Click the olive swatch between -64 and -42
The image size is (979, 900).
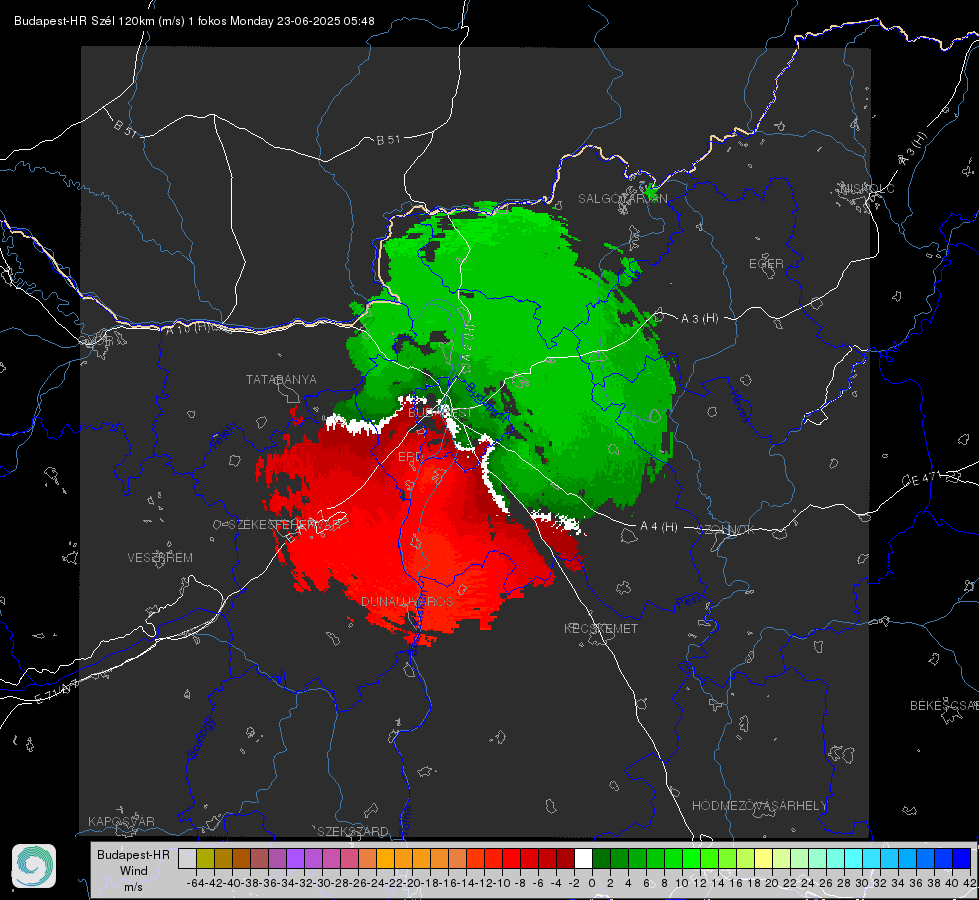tap(205, 858)
